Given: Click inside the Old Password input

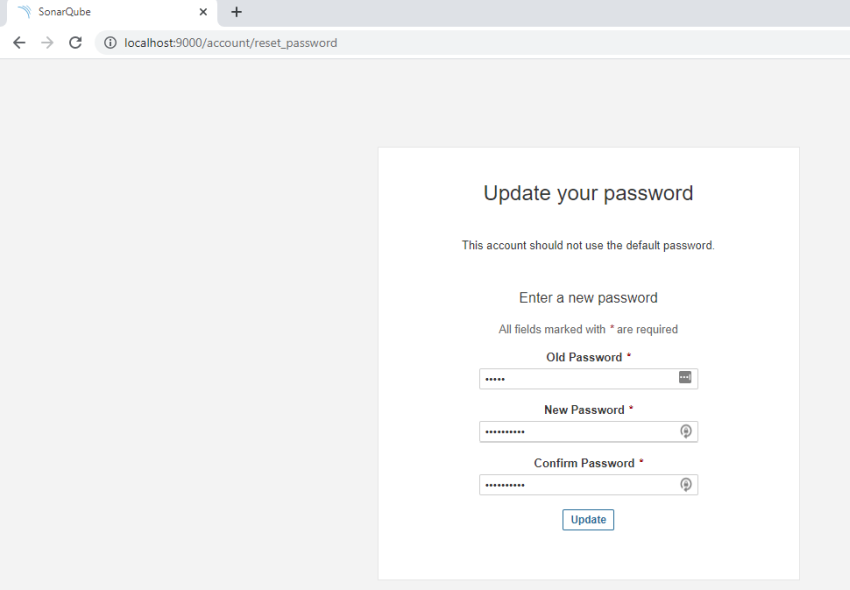Looking at the screenshot, I should (x=570, y=378).
